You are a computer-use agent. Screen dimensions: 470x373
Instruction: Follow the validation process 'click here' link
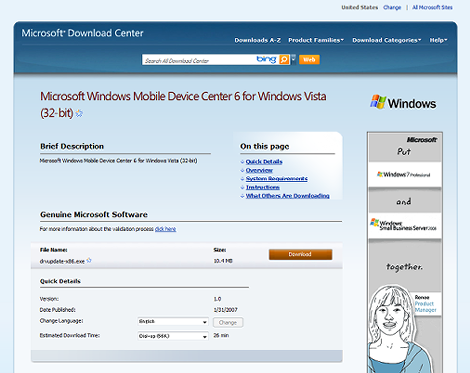point(165,229)
